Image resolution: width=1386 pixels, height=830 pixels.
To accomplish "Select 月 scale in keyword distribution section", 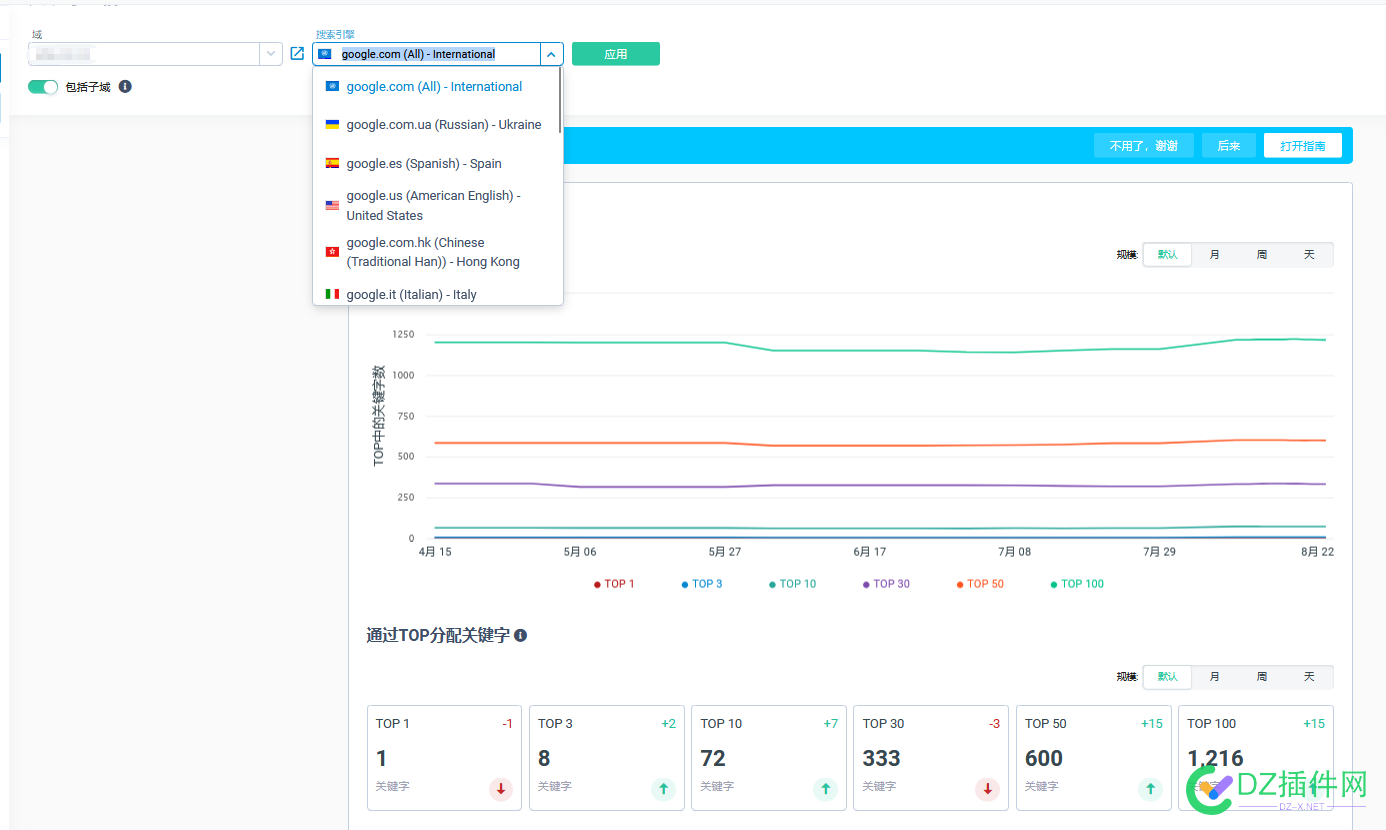I will point(1215,677).
